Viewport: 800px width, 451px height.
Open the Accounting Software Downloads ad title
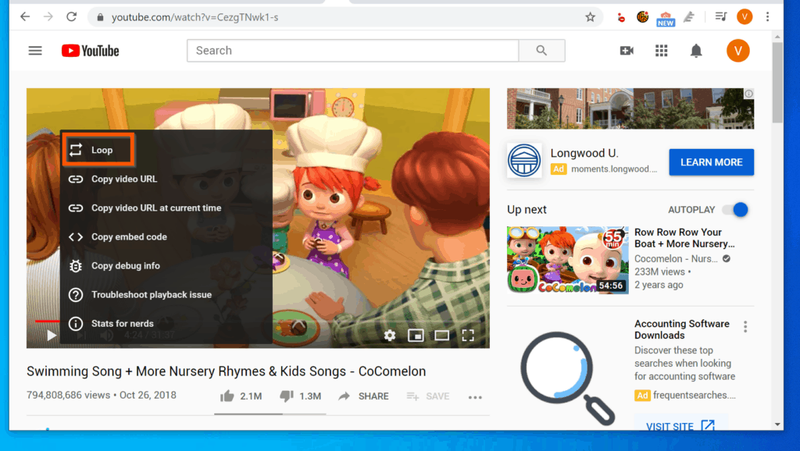click(682, 330)
